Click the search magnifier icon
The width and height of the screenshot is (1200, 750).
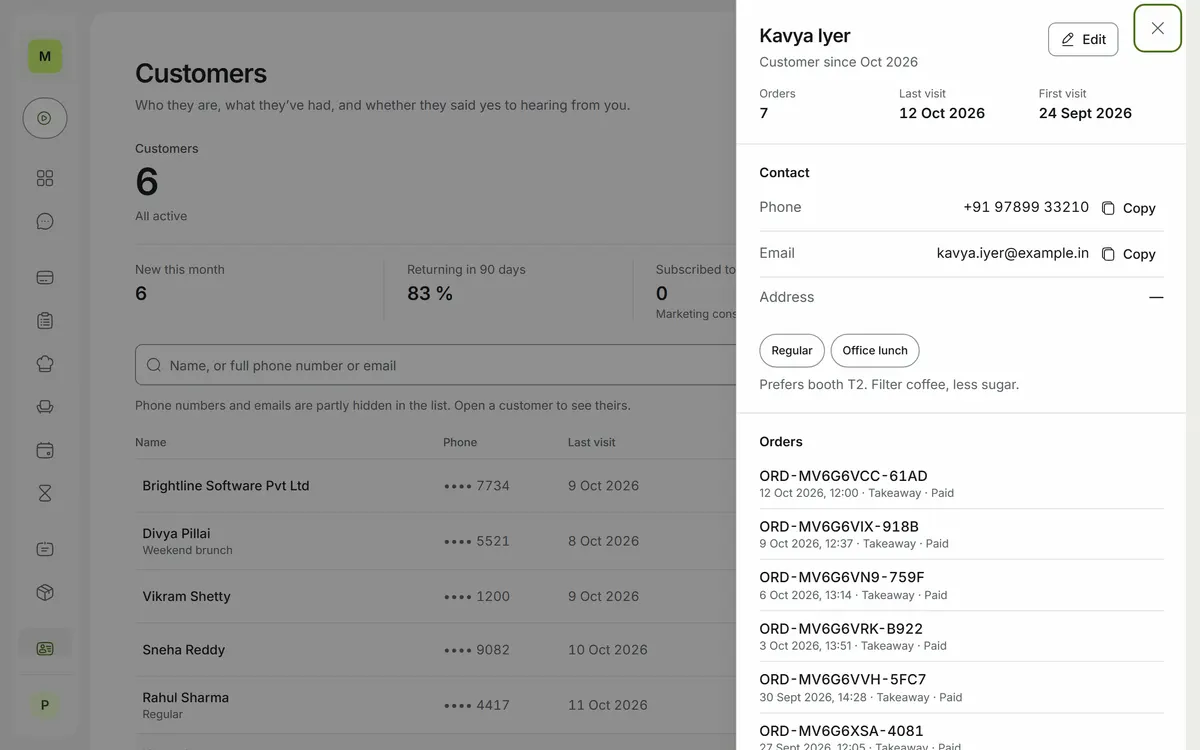pyautogui.click(x=154, y=365)
